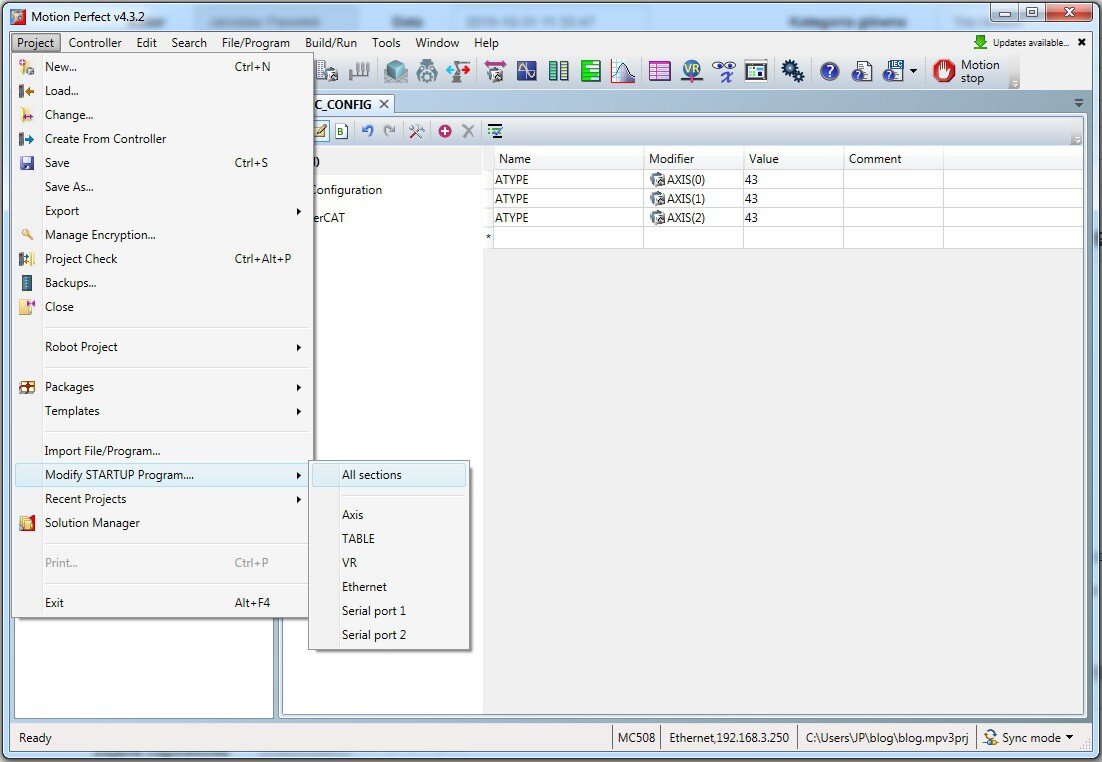Run Project Check from the menu
Screen dimensions: 1102x762
pyautogui.click(x=162, y=259)
